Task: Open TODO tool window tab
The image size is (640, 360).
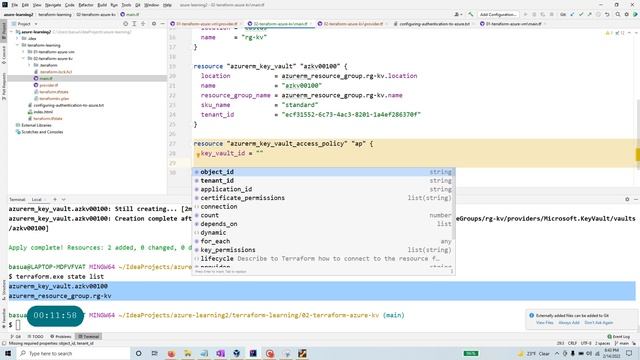Action: 36,336
